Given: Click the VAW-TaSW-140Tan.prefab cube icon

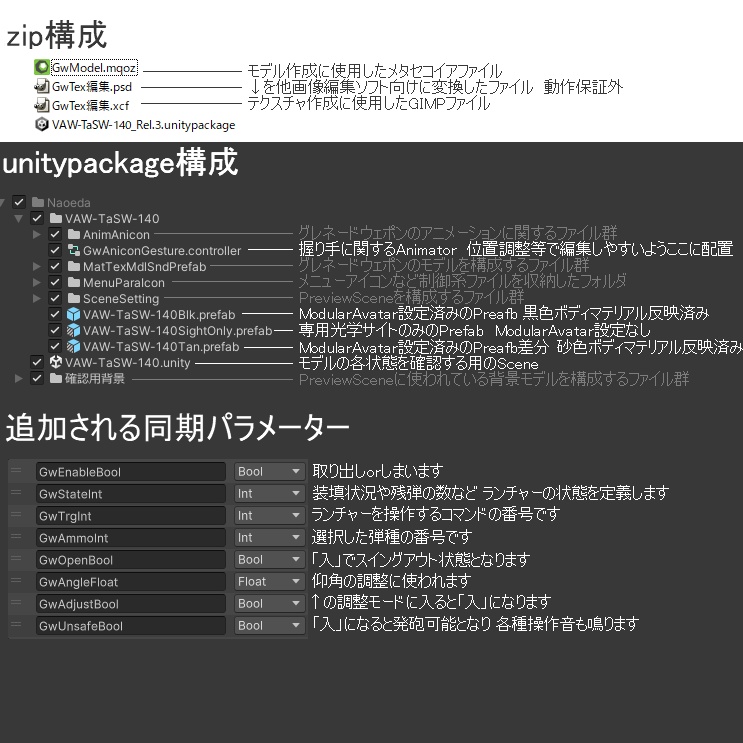Looking at the screenshot, I should pos(73,346).
